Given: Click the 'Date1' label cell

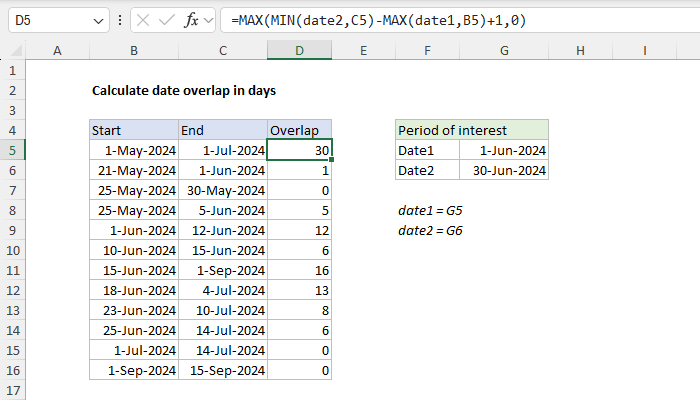Looking at the screenshot, I should coord(427,150).
